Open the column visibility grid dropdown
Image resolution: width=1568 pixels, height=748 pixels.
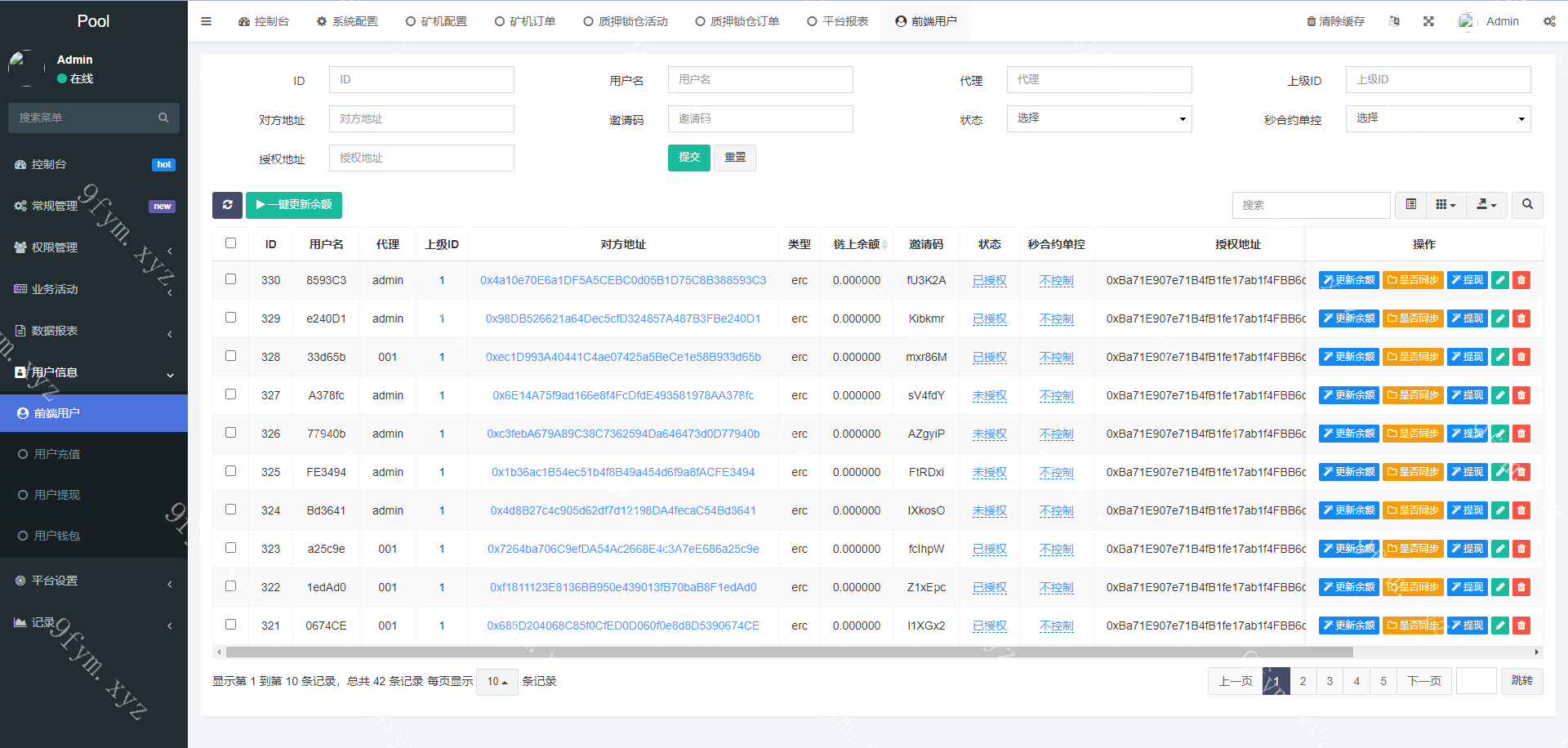point(1445,205)
